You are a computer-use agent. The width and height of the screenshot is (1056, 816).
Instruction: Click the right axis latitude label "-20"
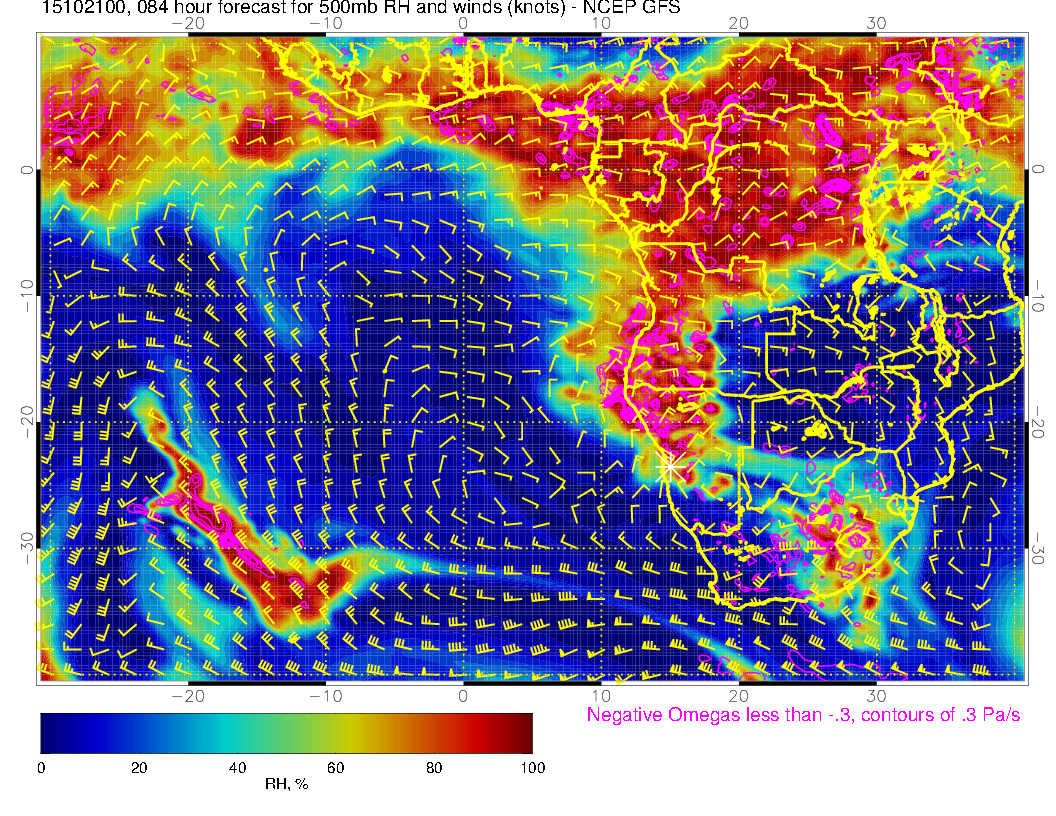tap(1039, 421)
